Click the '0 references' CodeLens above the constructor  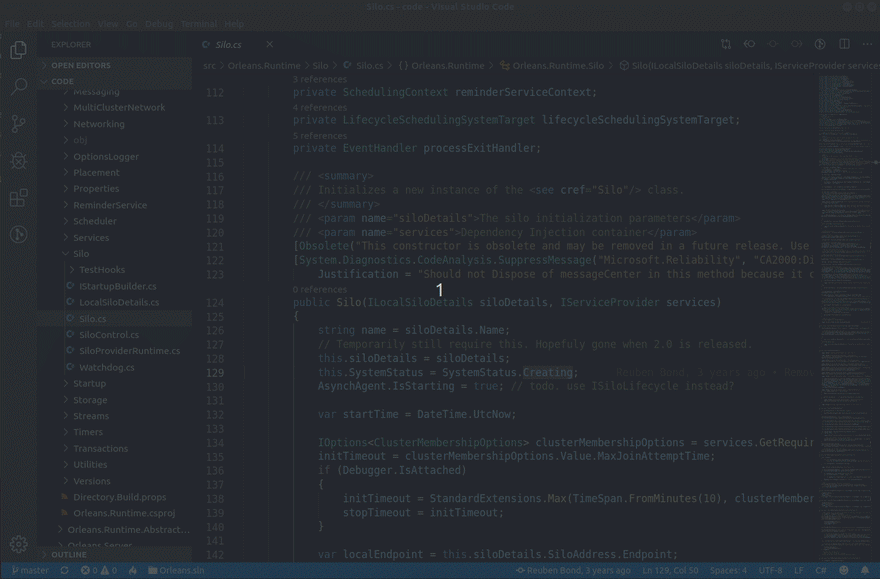(x=319, y=290)
